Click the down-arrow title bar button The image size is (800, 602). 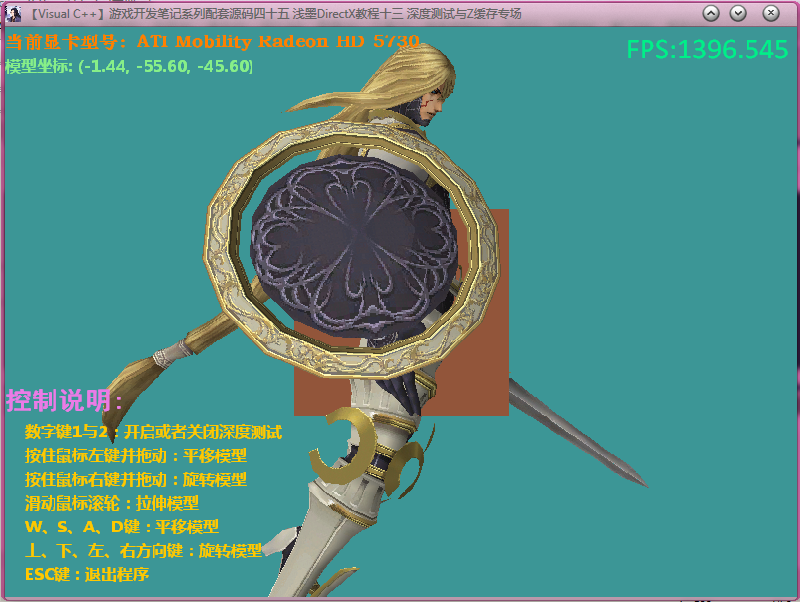coord(738,13)
